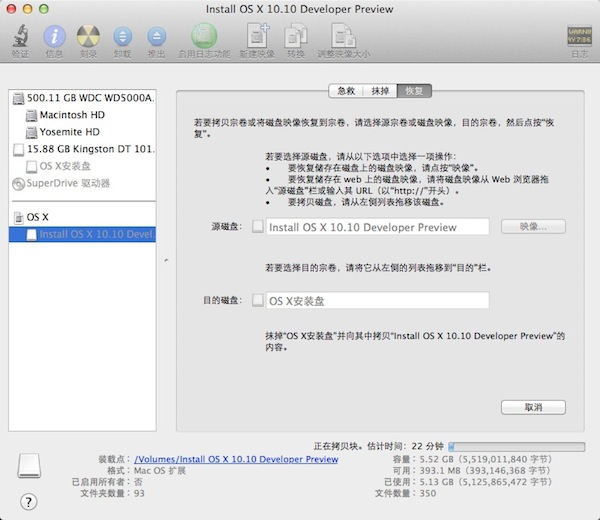Click the Kingston DT USB drive icon

pyautogui.click(x=18, y=150)
